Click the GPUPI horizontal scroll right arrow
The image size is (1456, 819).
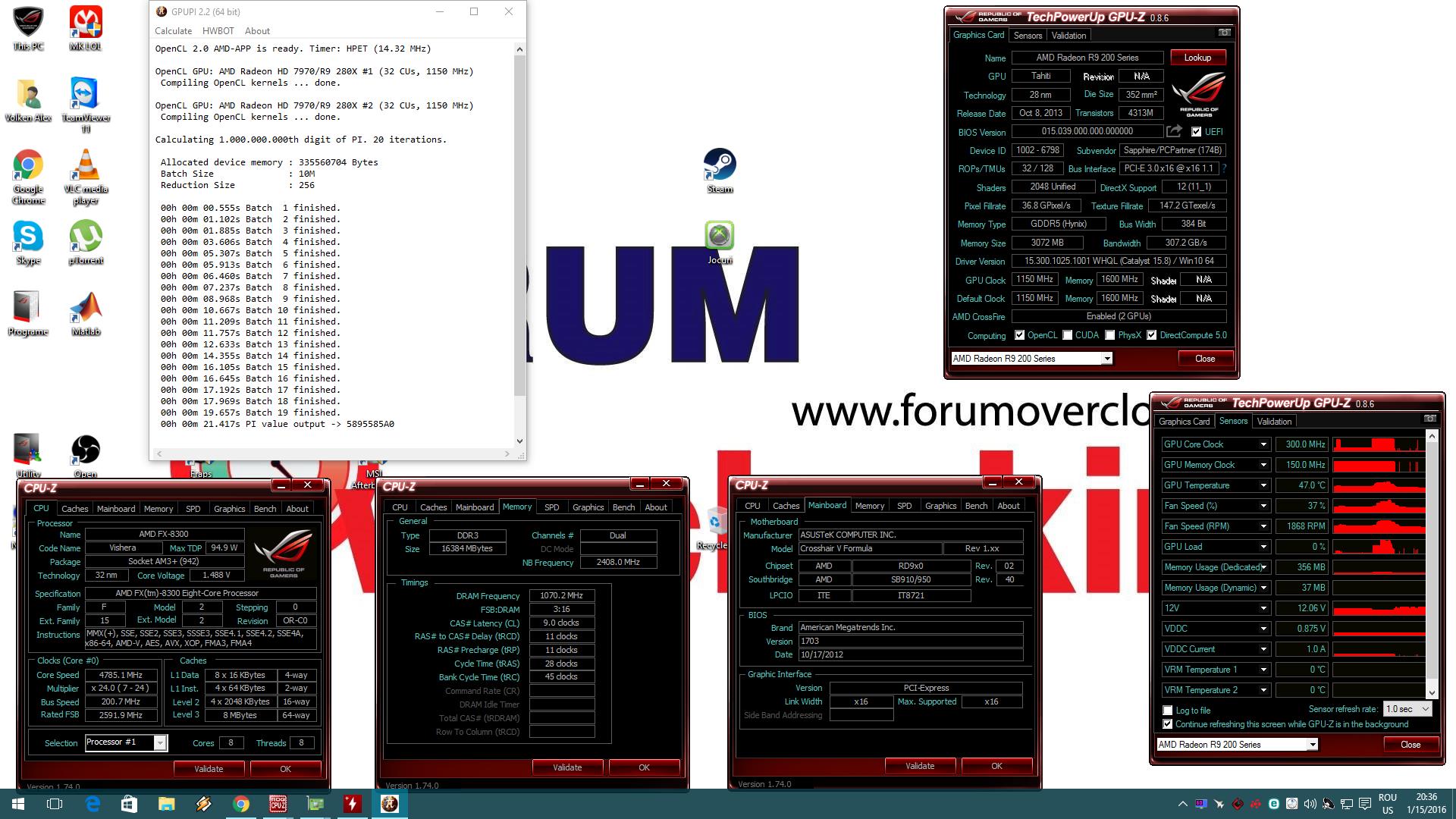point(507,453)
